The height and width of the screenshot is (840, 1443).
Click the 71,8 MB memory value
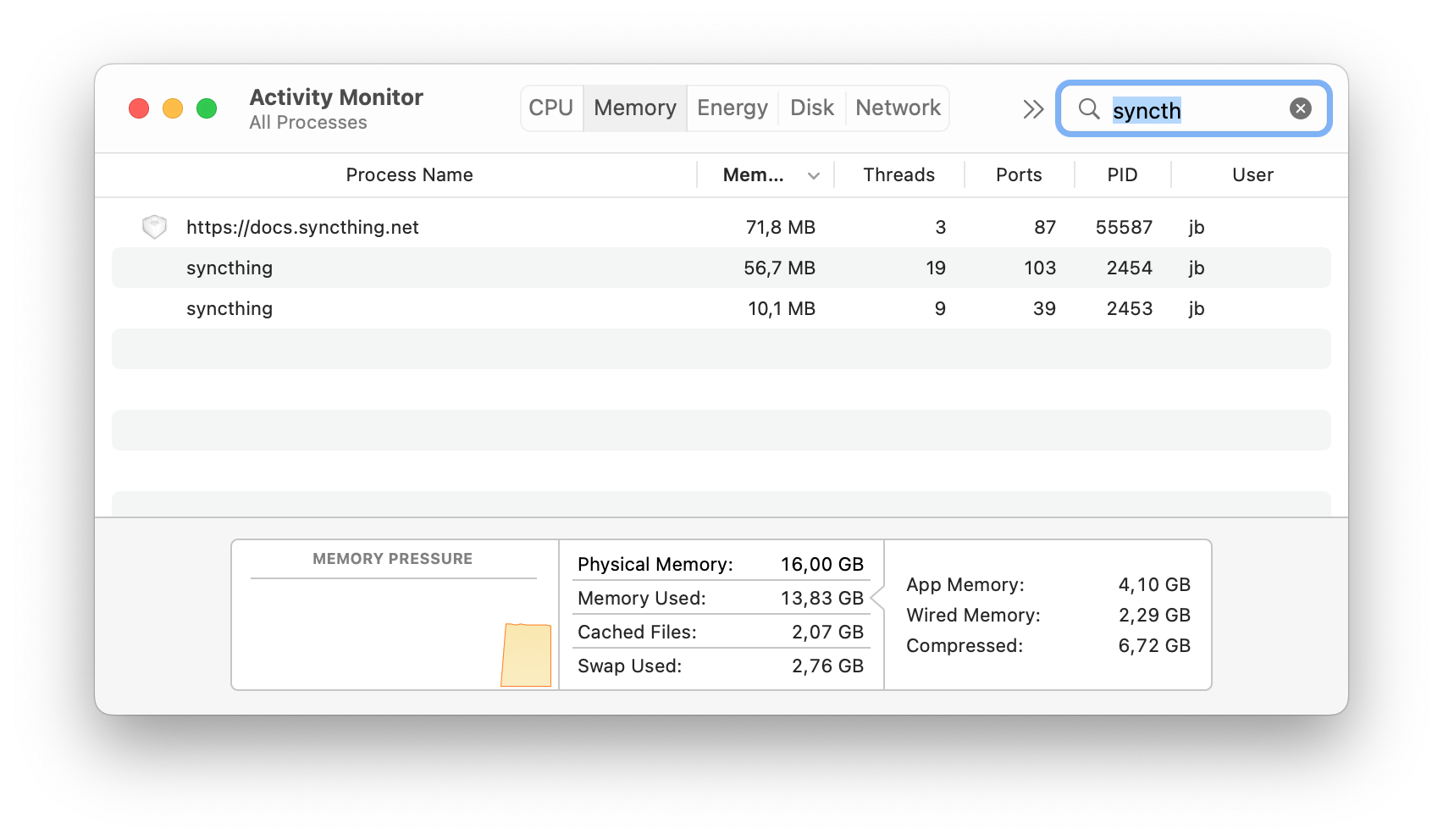coord(780,227)
